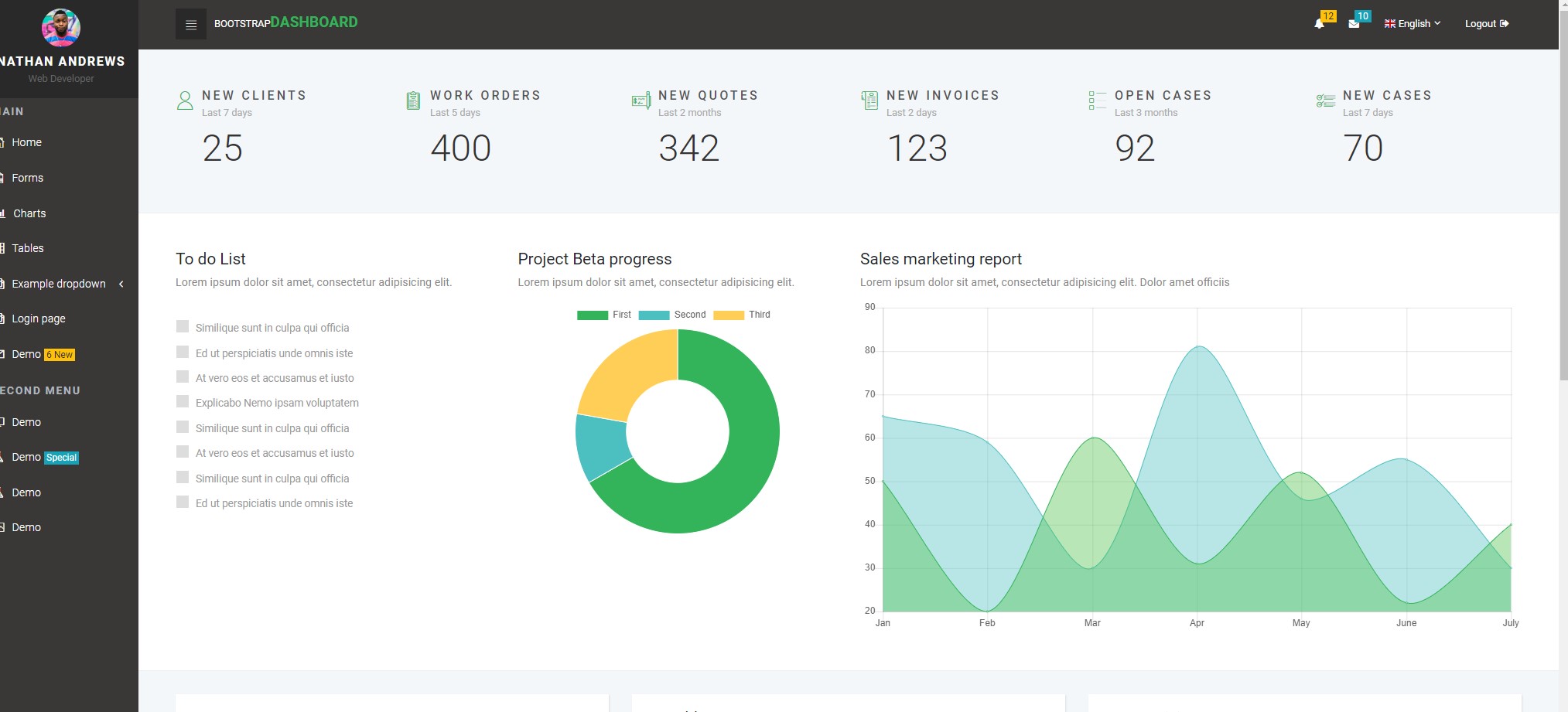Check 'Explicabo Nemo ipsam voluptatem' item
This screenshot has height=712, width=1568.
[x=183, y=401]
